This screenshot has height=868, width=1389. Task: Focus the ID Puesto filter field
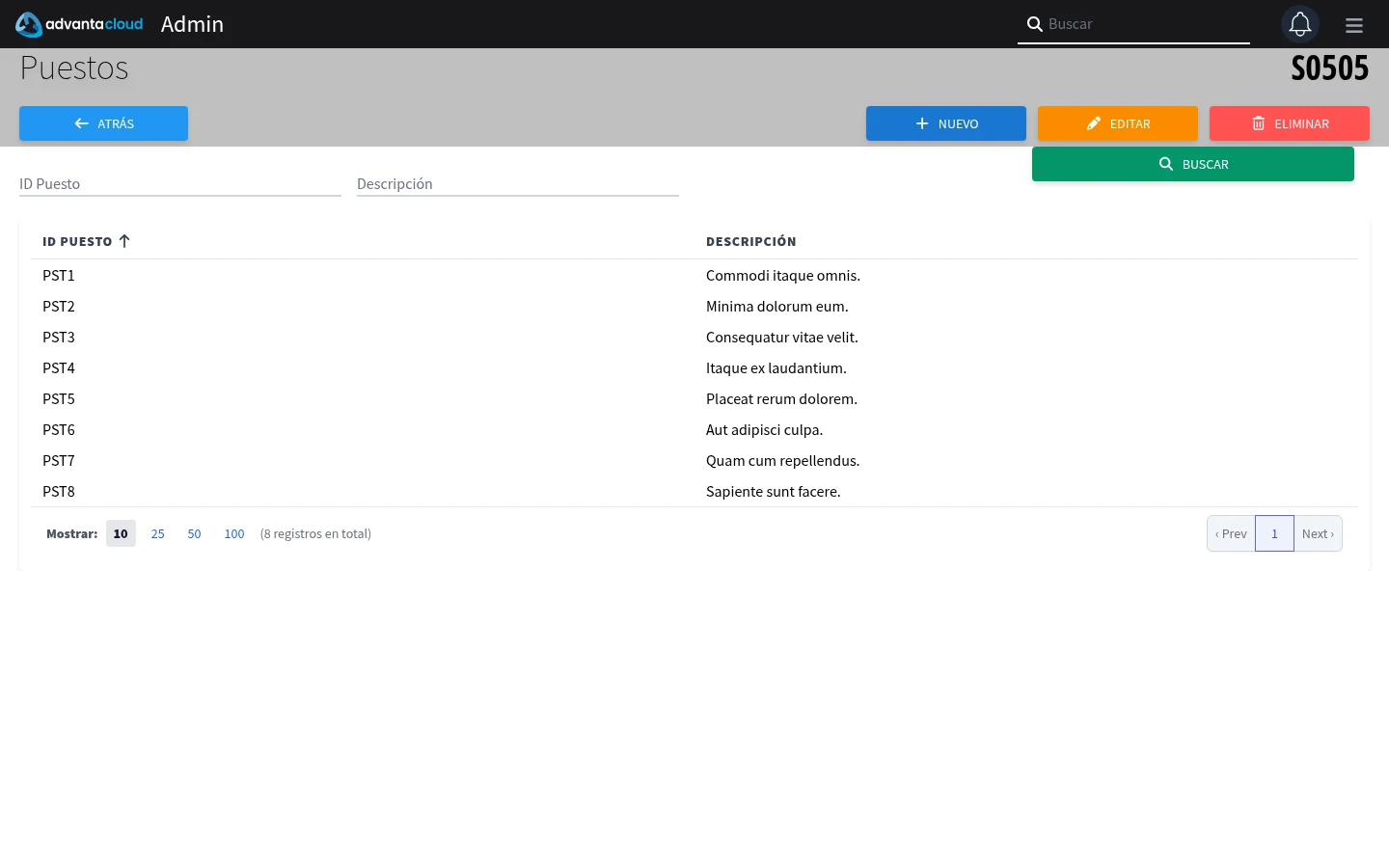tap(180, 183)
